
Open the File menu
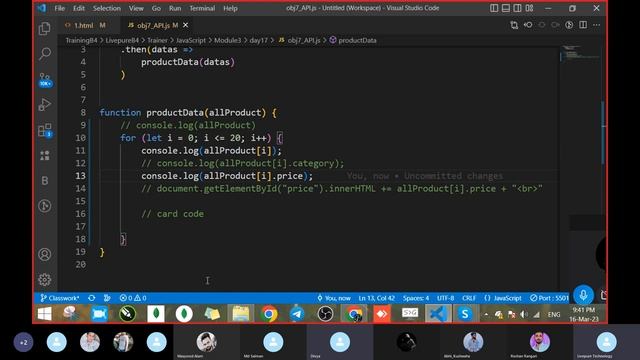[x=60, y=8]
